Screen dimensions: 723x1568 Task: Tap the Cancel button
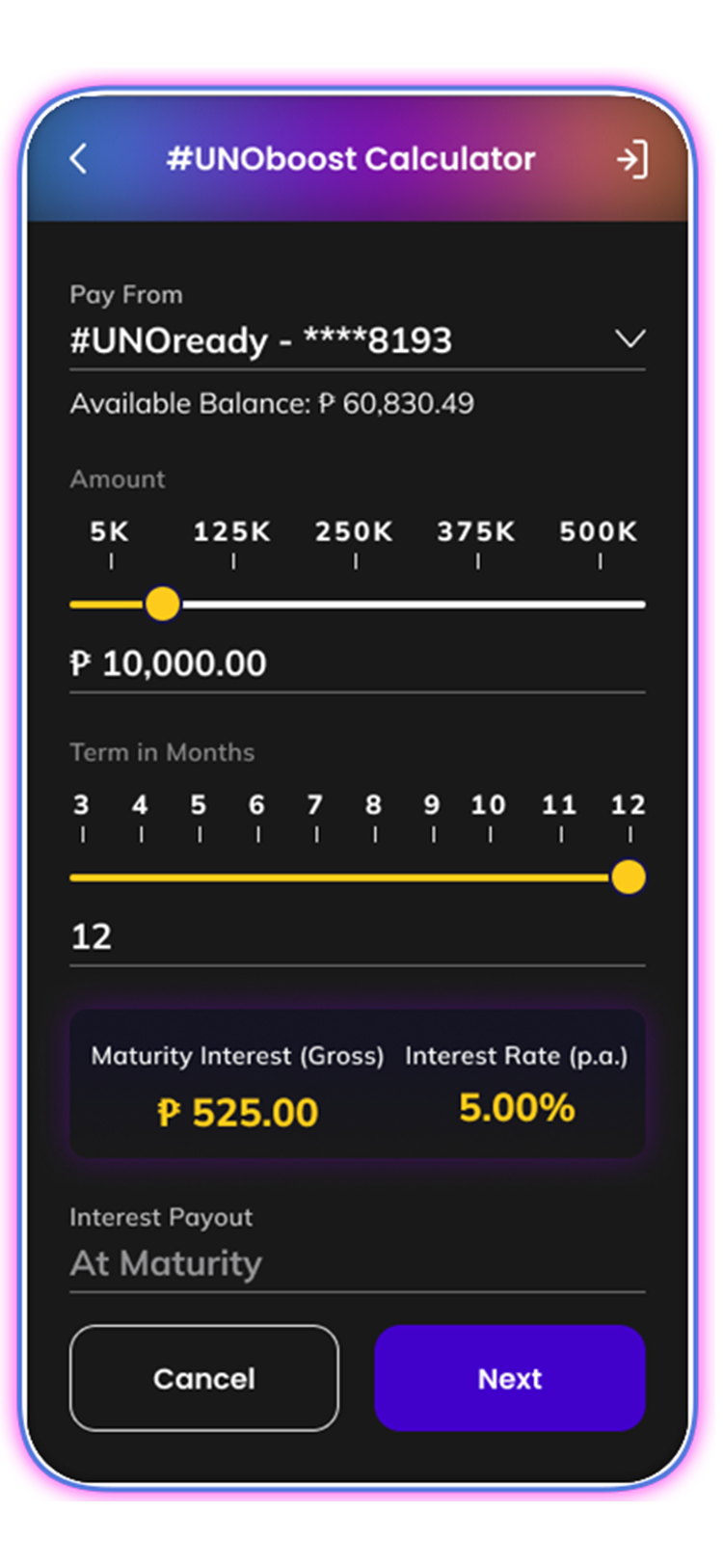[204, 1378]
